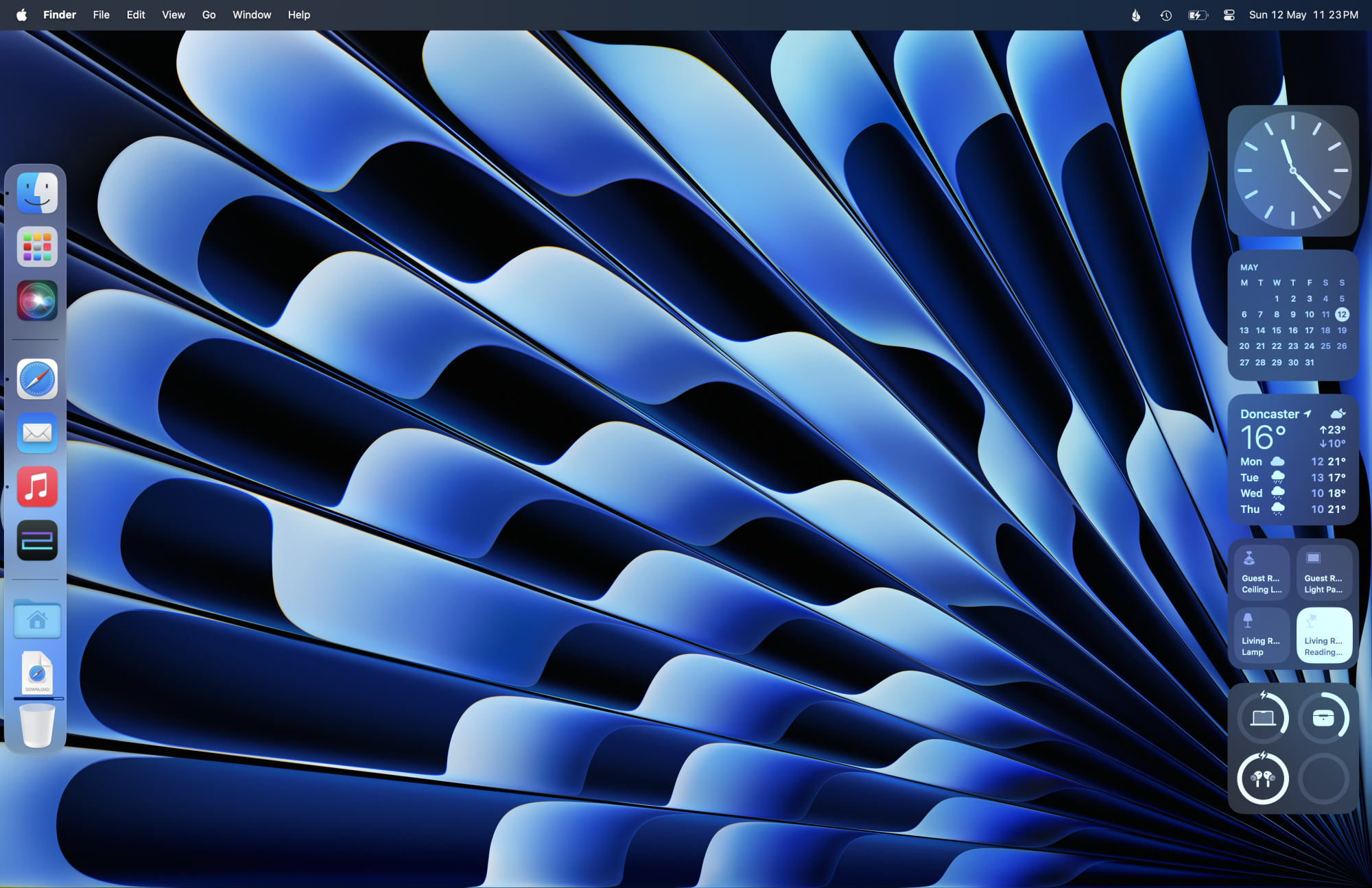This screenshot has width=1372, height=888.
Task: Click the battery charging status icon
Action: pos(1198,15)
